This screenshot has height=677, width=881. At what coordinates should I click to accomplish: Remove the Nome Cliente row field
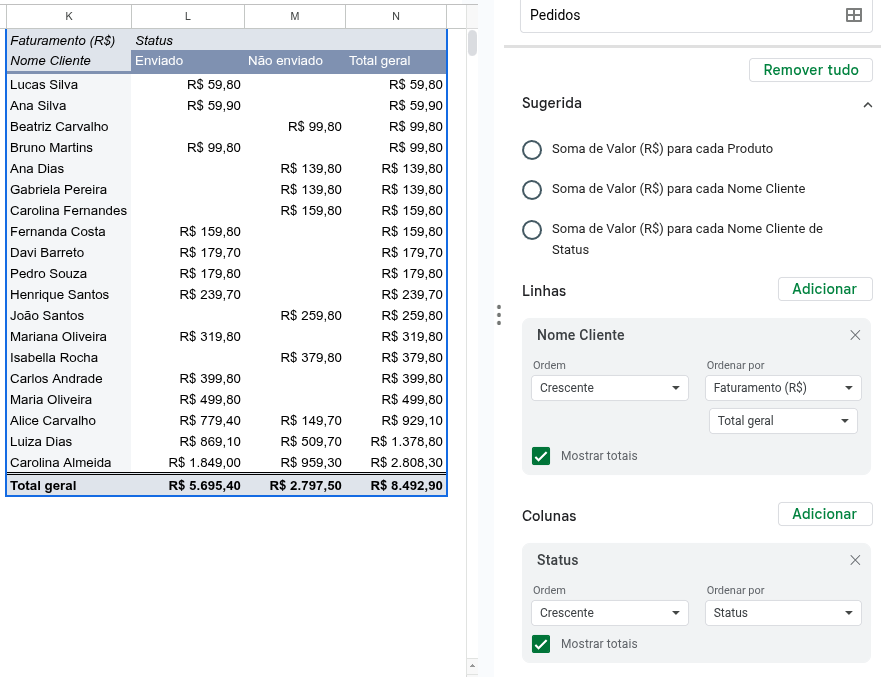click(855, 335)
